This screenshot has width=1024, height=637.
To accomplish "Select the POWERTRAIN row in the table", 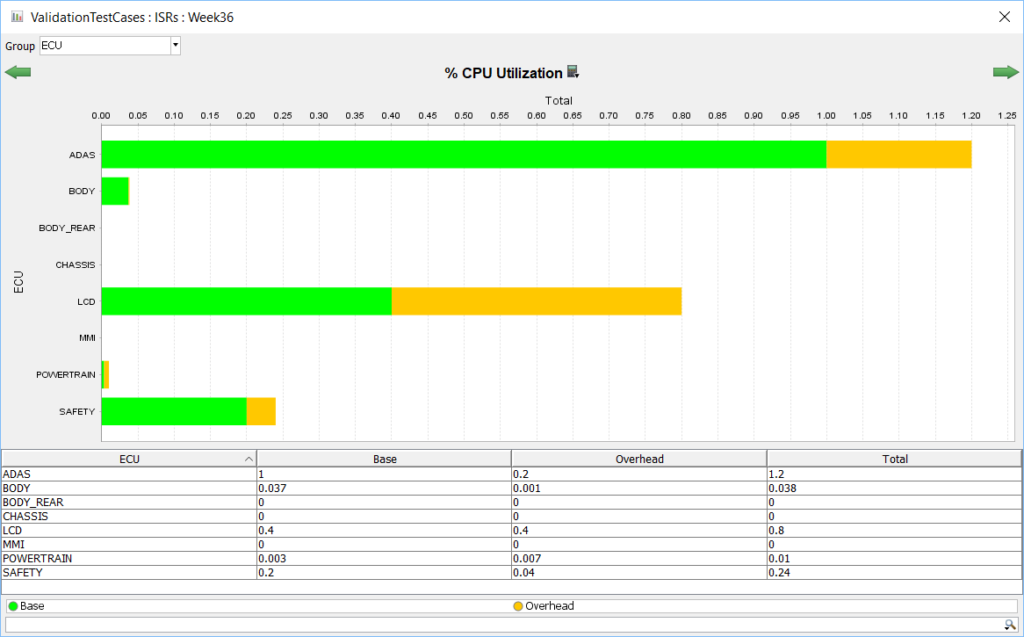I will tap(511, 559).
